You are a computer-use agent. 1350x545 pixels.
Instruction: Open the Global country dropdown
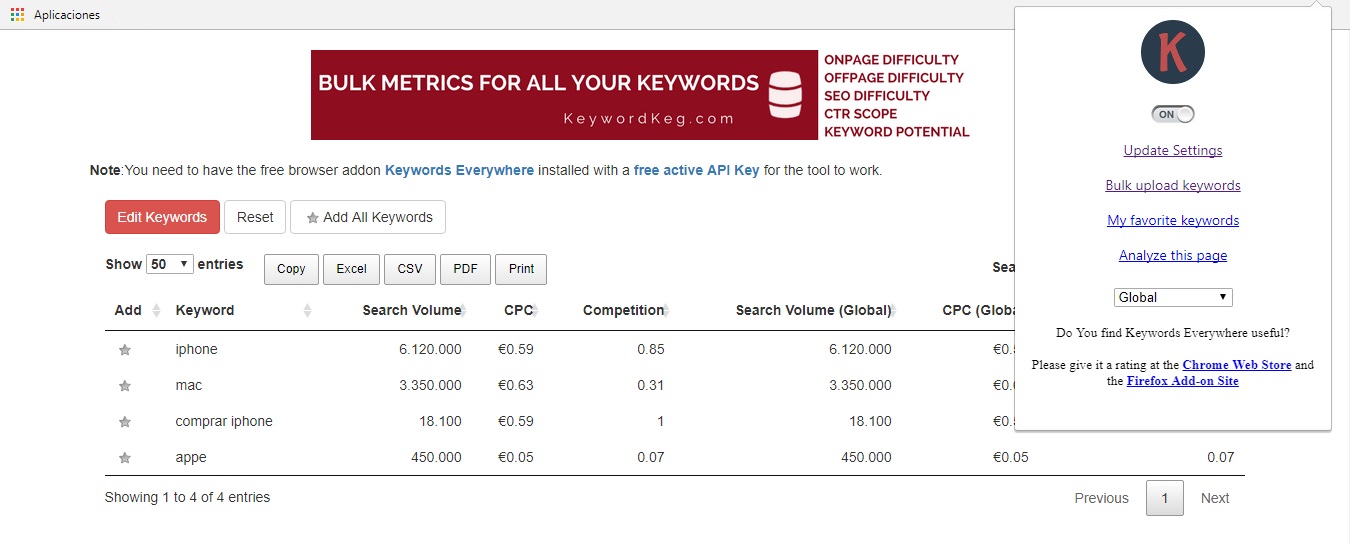click(1173, 297)
